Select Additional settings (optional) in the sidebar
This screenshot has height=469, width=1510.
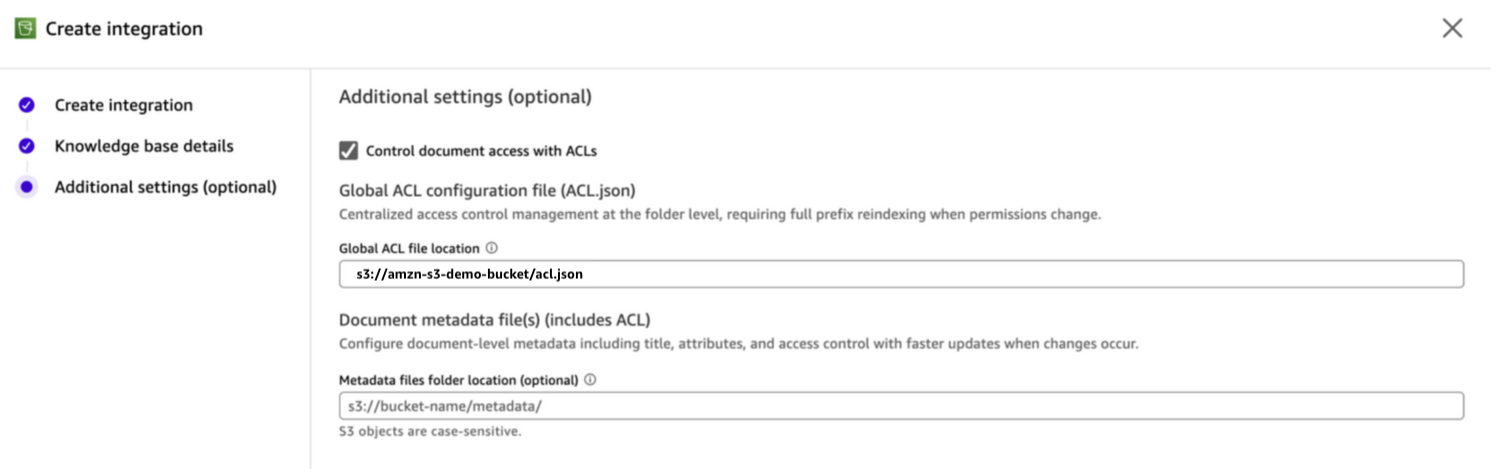(x=166, y=187)
